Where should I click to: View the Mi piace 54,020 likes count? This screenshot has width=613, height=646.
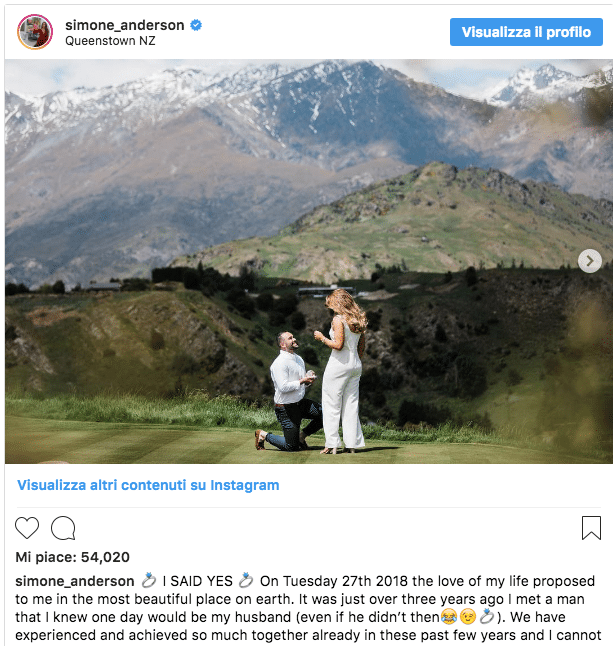73,557
